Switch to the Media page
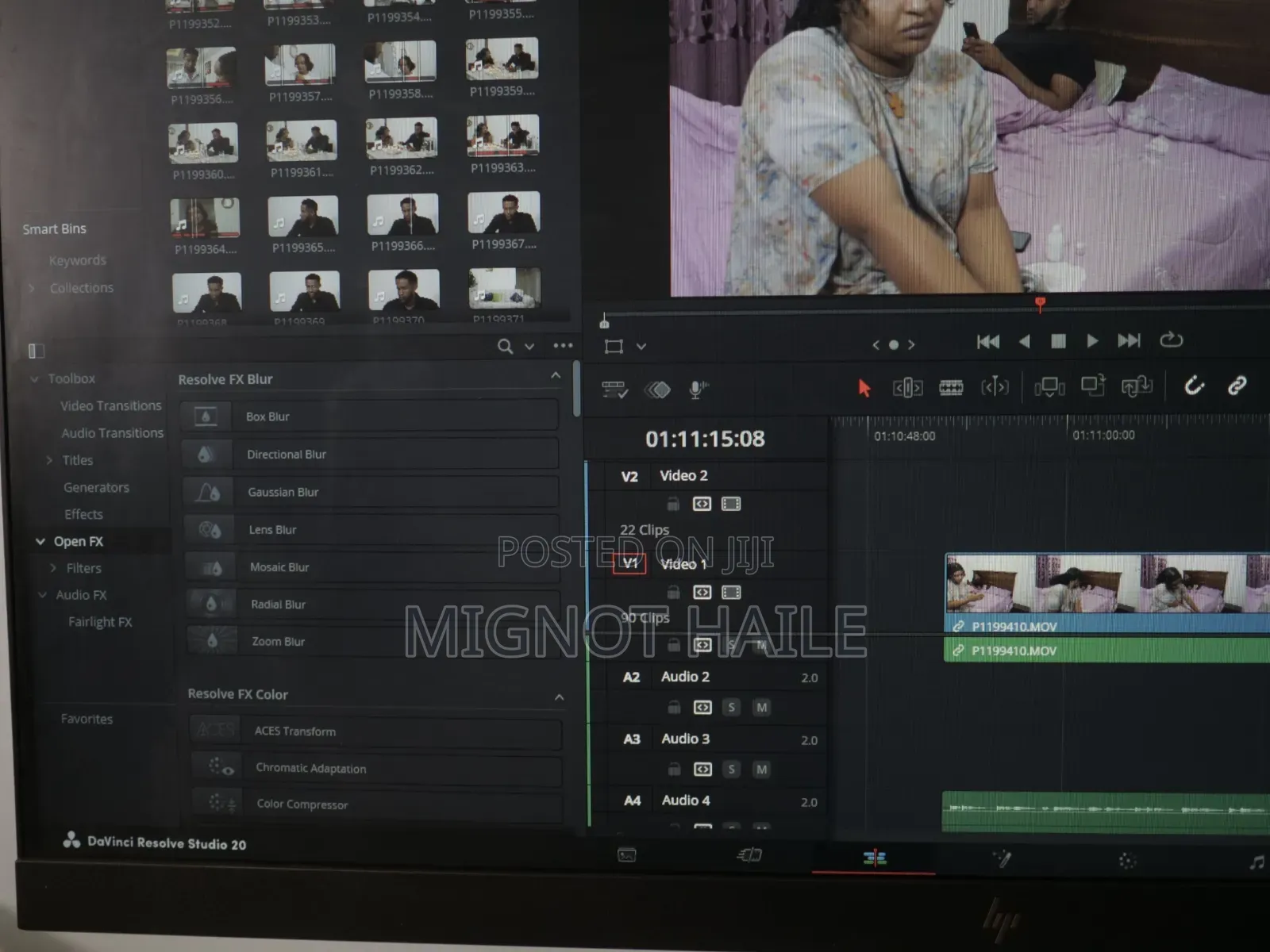Screen dimensions: 1270x952 click(x=627, y=855)
